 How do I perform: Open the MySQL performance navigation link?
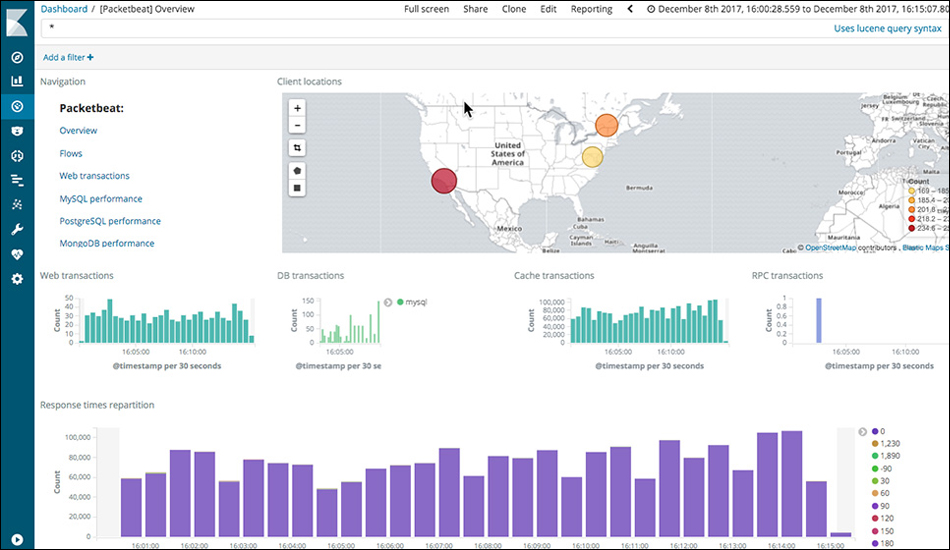click(101, 199)
